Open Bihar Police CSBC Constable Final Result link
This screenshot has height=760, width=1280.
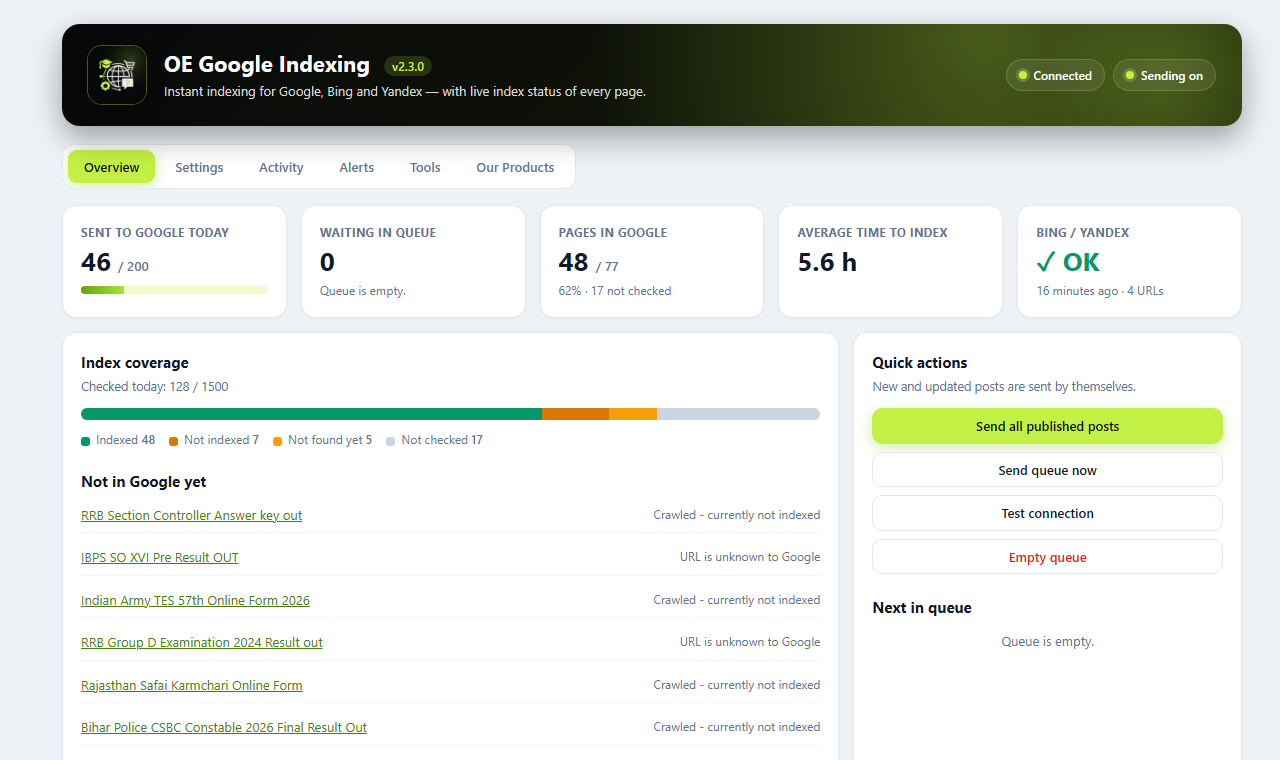pyautogui.click(x=224, y=728)
